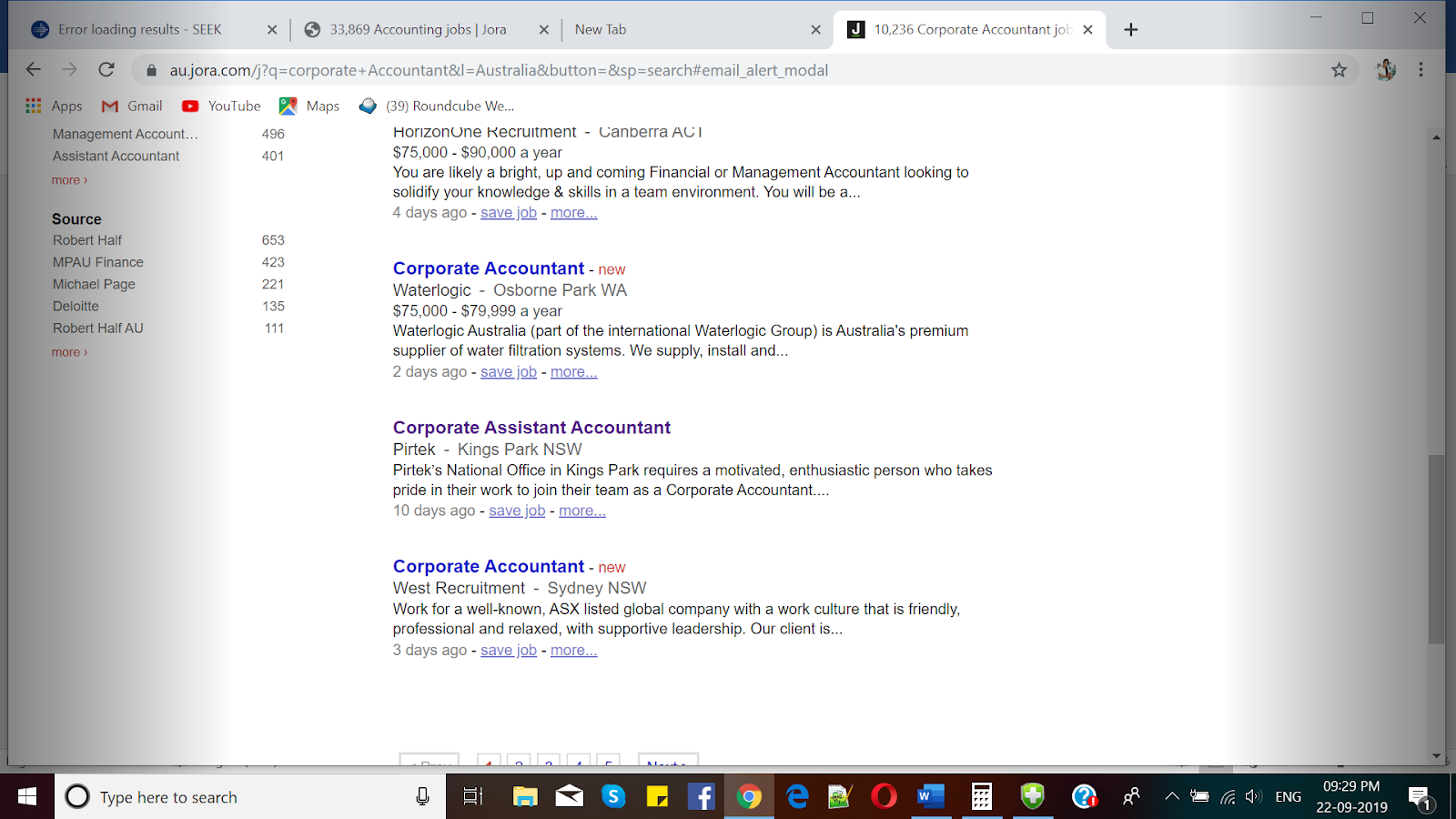Screen dimensions: 1456x819
Task: Filter results by Robert Half AU source
Action: click(98, 328)
